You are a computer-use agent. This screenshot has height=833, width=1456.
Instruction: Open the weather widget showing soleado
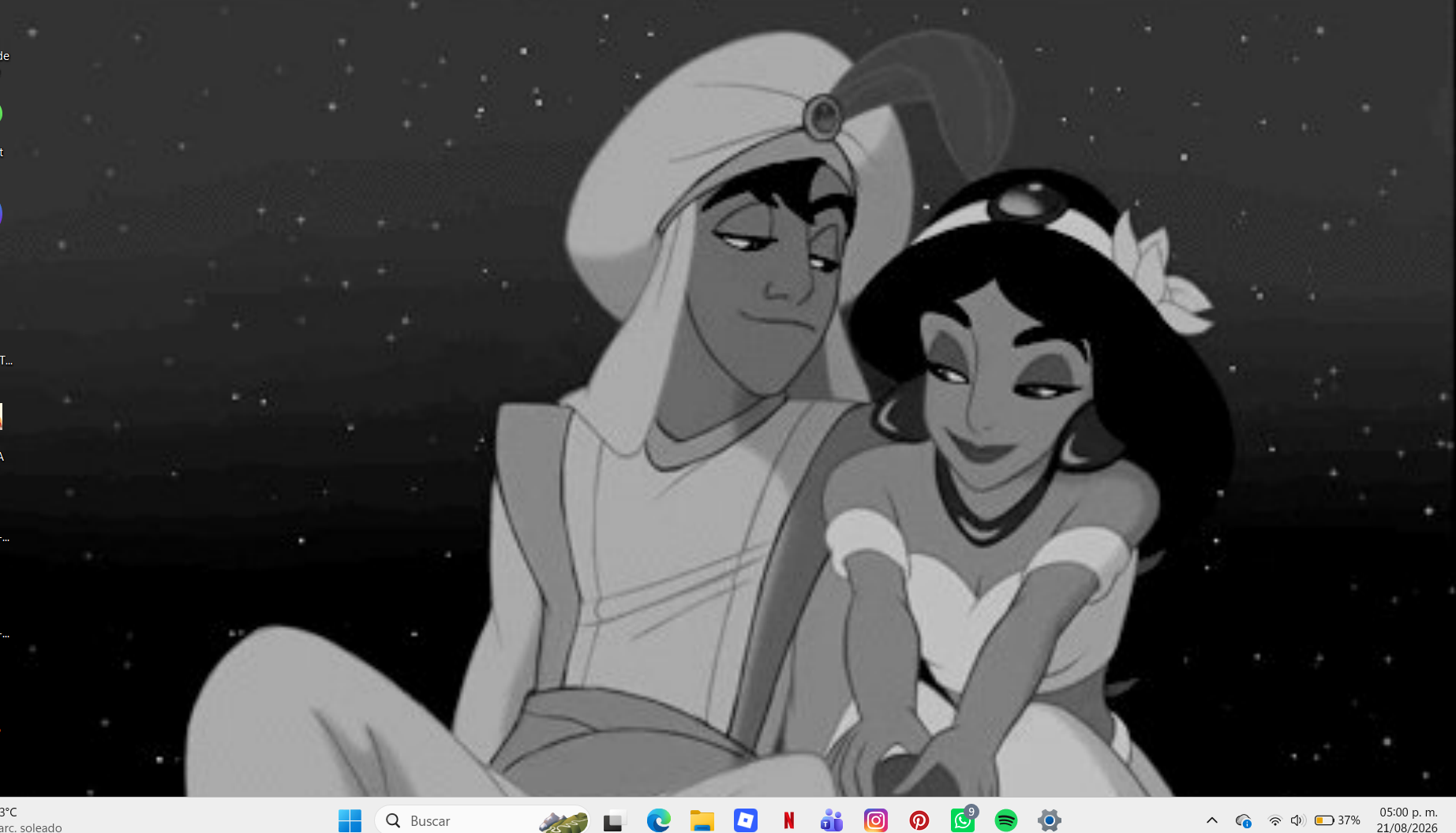click(31, 820)
